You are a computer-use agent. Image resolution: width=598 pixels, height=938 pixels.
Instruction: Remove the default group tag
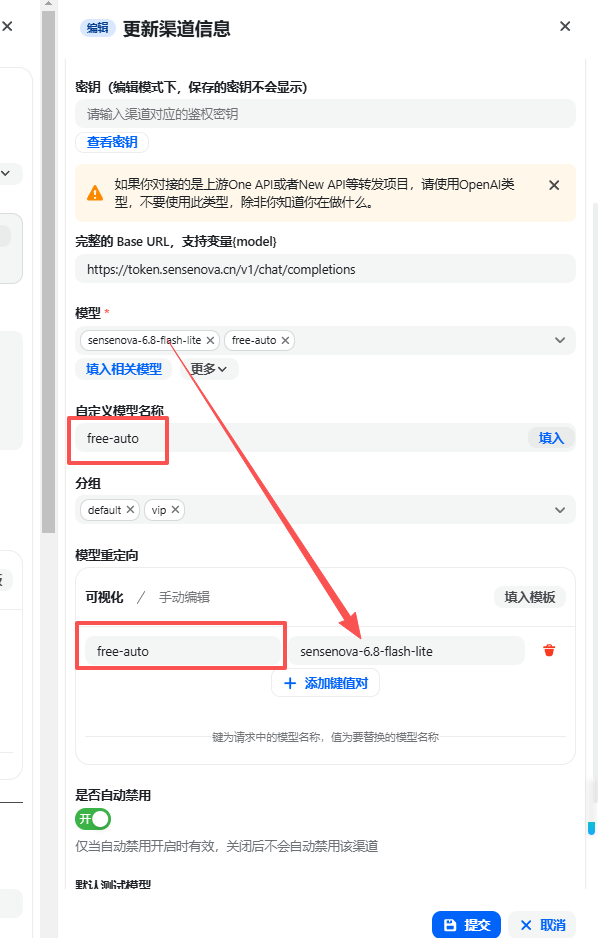(130, 510)
